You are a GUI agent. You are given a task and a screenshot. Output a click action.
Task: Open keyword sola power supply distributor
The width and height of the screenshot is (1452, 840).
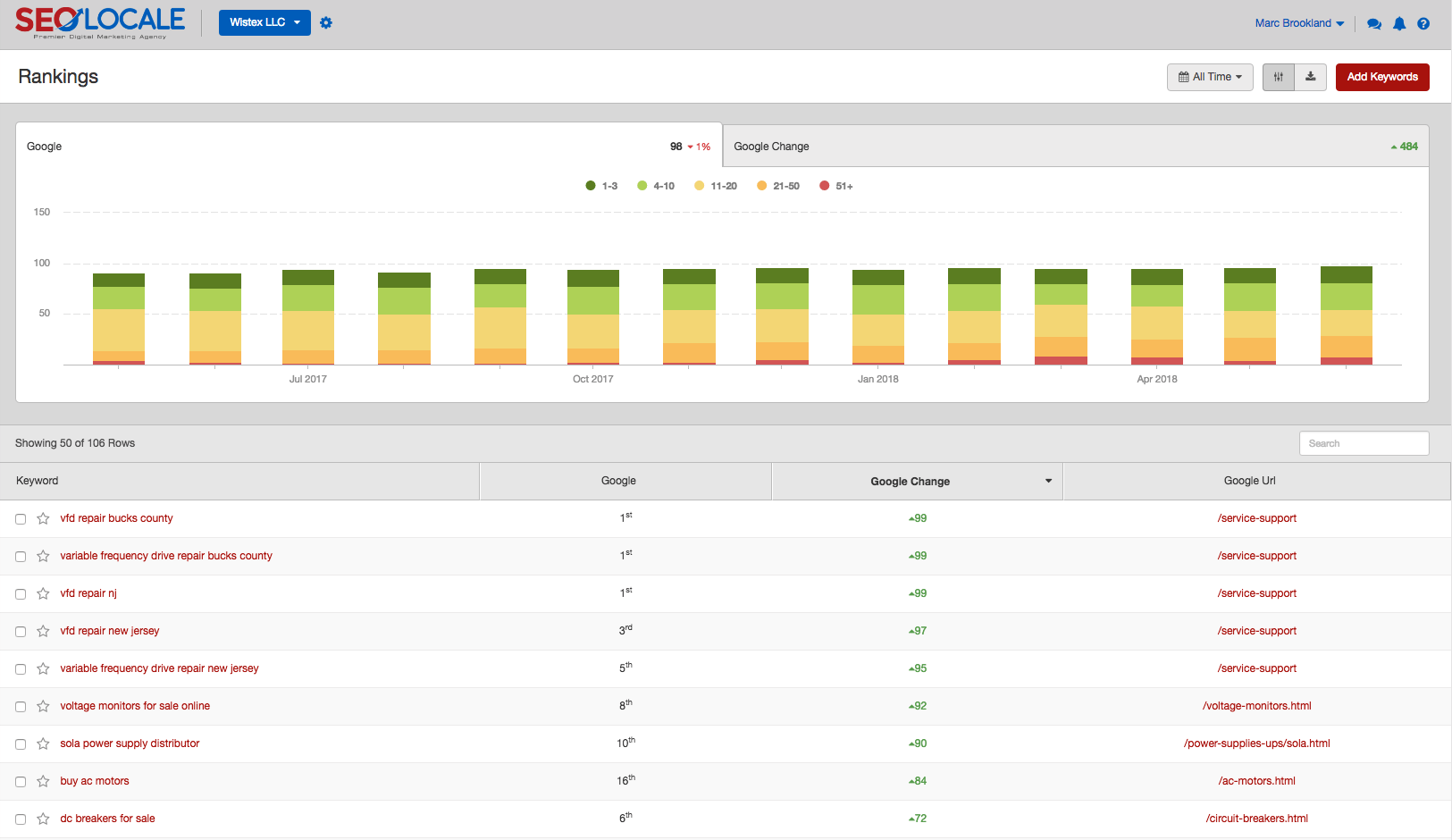130,743
